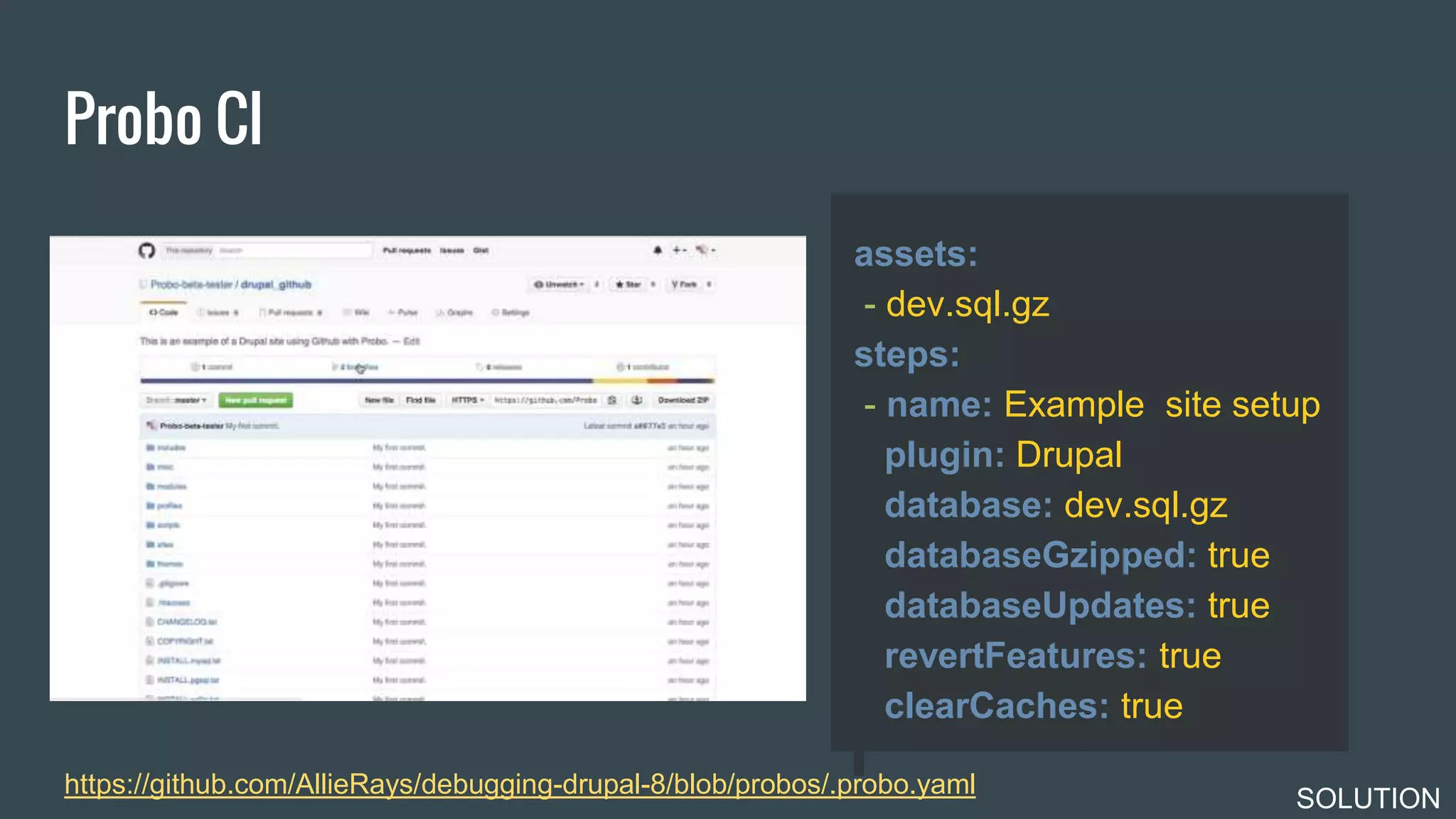
Task: Open the .htaccess file
Action: point(174,602)
